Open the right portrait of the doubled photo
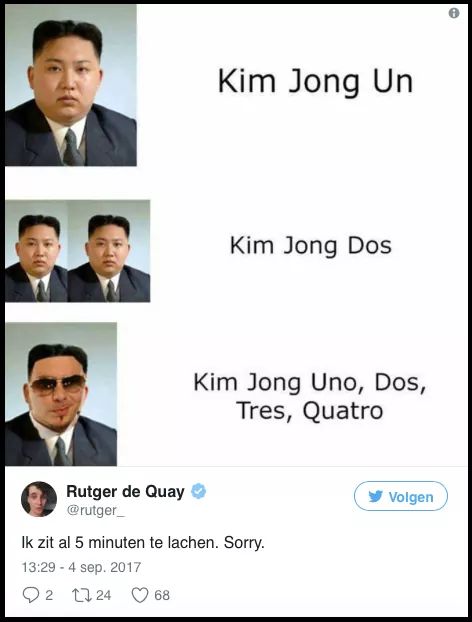 click(109, 251)
